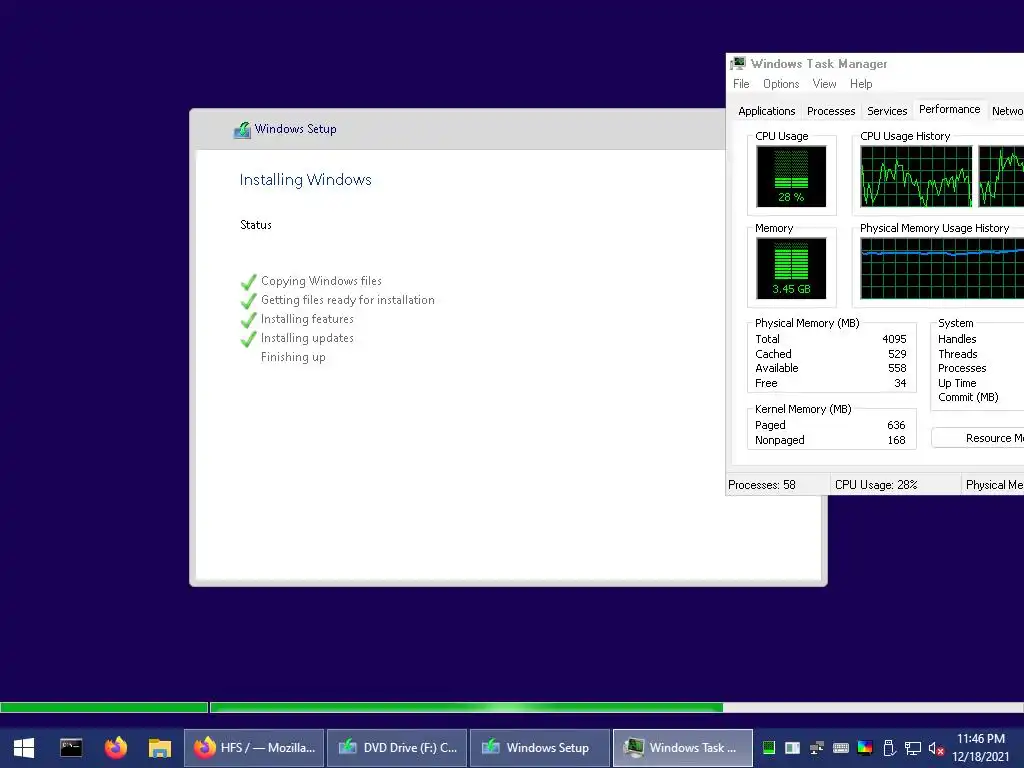Click 'CPU Usage: 28%' in the status bar

click(876, 485)
